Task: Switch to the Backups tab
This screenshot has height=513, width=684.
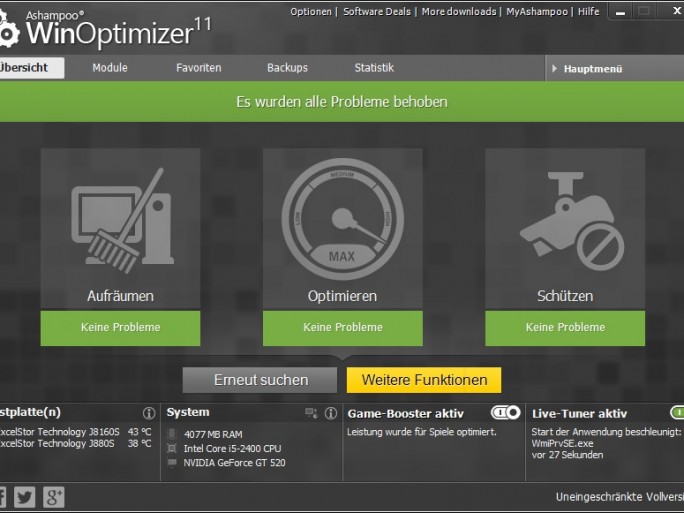Action: (x=287, y=68)
